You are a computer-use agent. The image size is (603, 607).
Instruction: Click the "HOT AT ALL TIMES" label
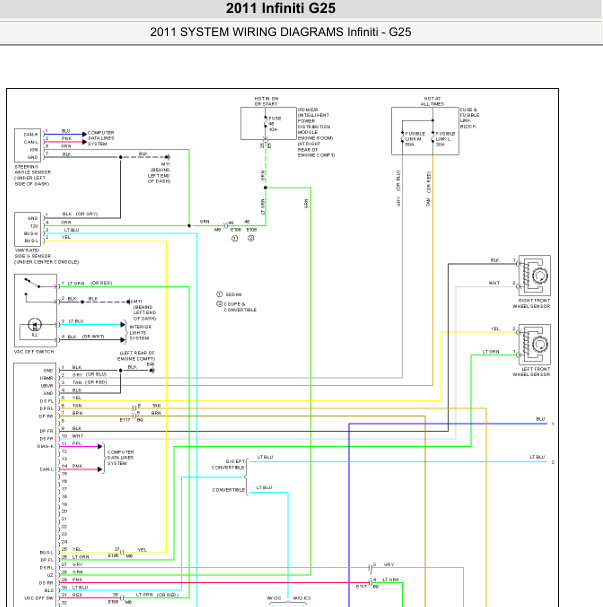click(432, 101)
